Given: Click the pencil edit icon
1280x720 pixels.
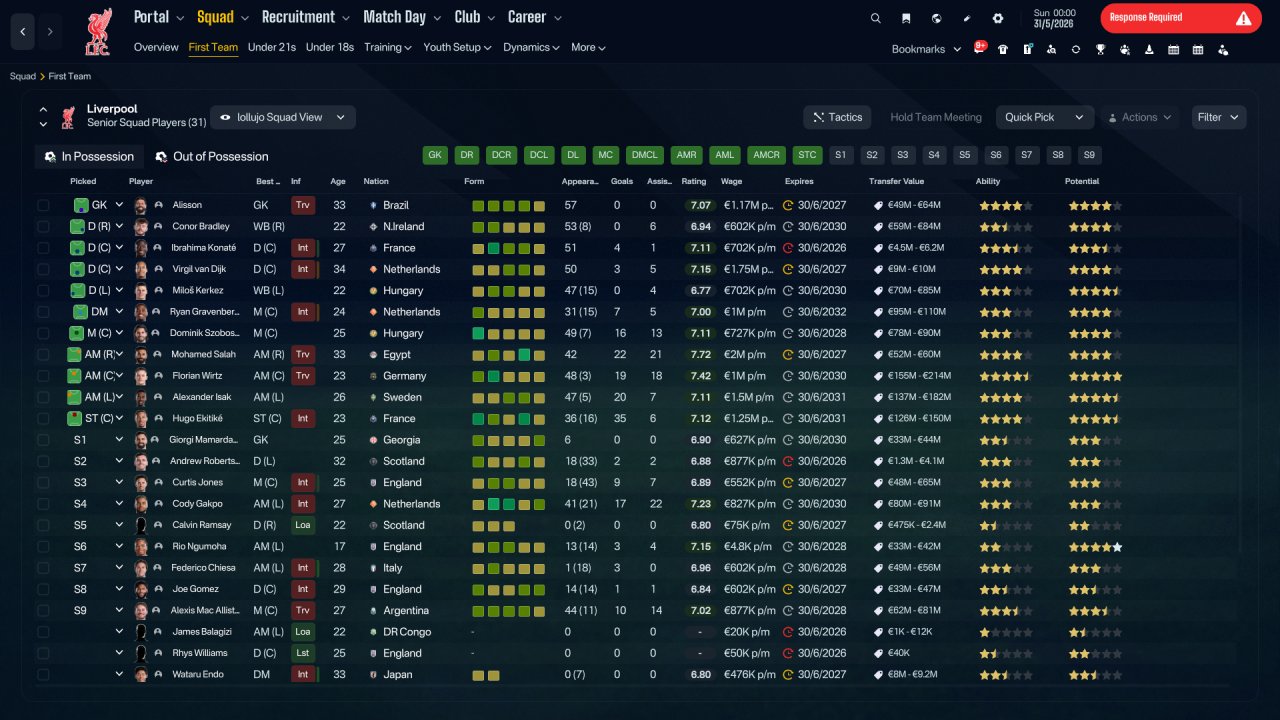Looking at the screenshot, I should pyautogui.click(x=967, y=18).
